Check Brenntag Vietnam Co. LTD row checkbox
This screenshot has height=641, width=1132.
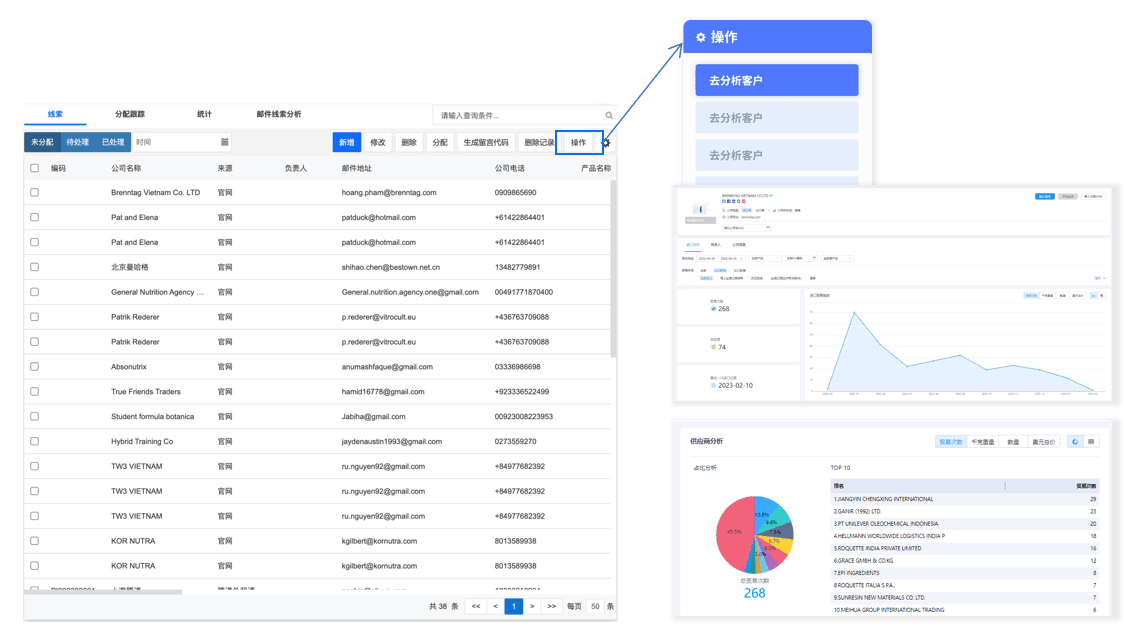pyautogui.click(x=34, y=192)
